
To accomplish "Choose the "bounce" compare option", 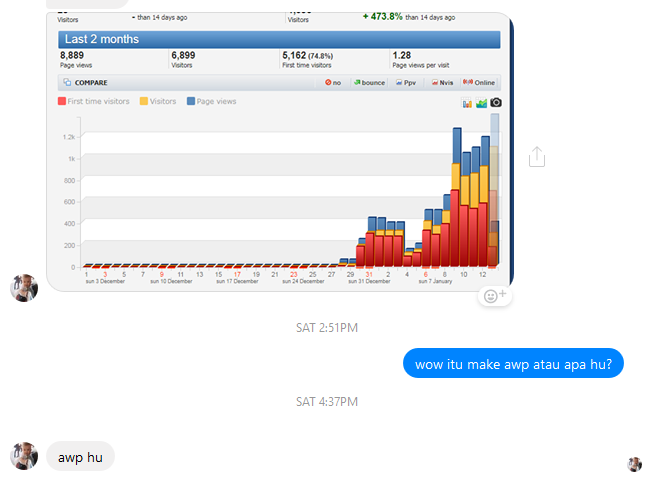I will pos(368,82).
